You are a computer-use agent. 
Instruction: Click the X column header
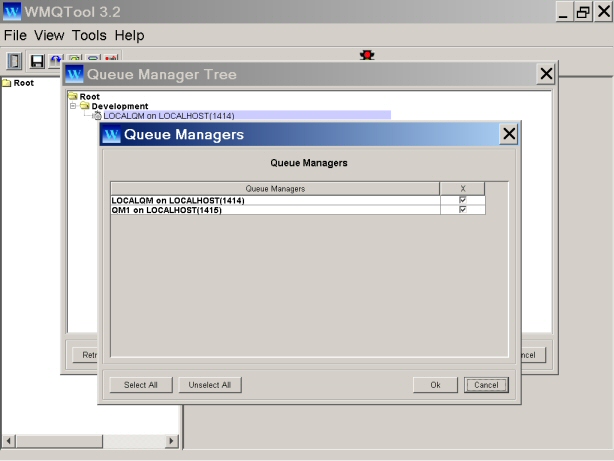pos(462,189)
